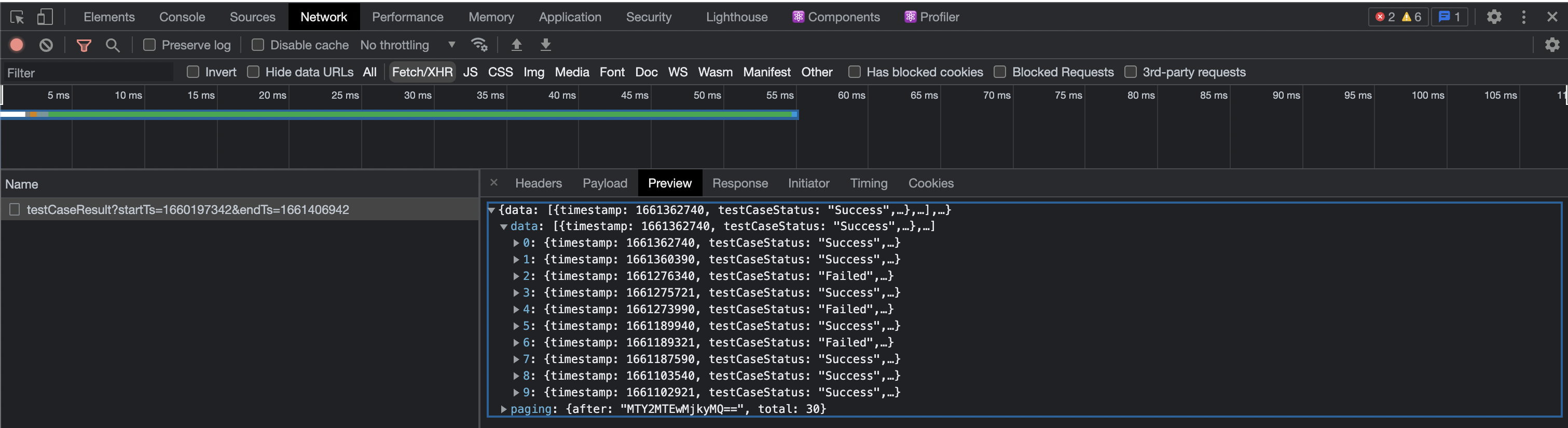Toggle the filter funnel icon
This screenshot has width=1568, height=428.
[84, 45]
